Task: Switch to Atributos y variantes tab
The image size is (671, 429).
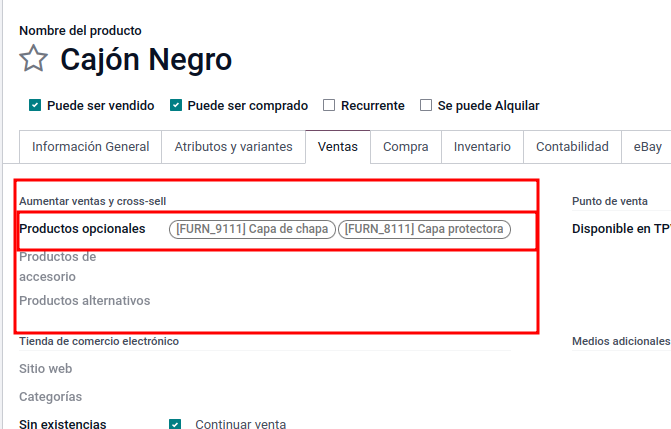Action: (x=233, y=147)
